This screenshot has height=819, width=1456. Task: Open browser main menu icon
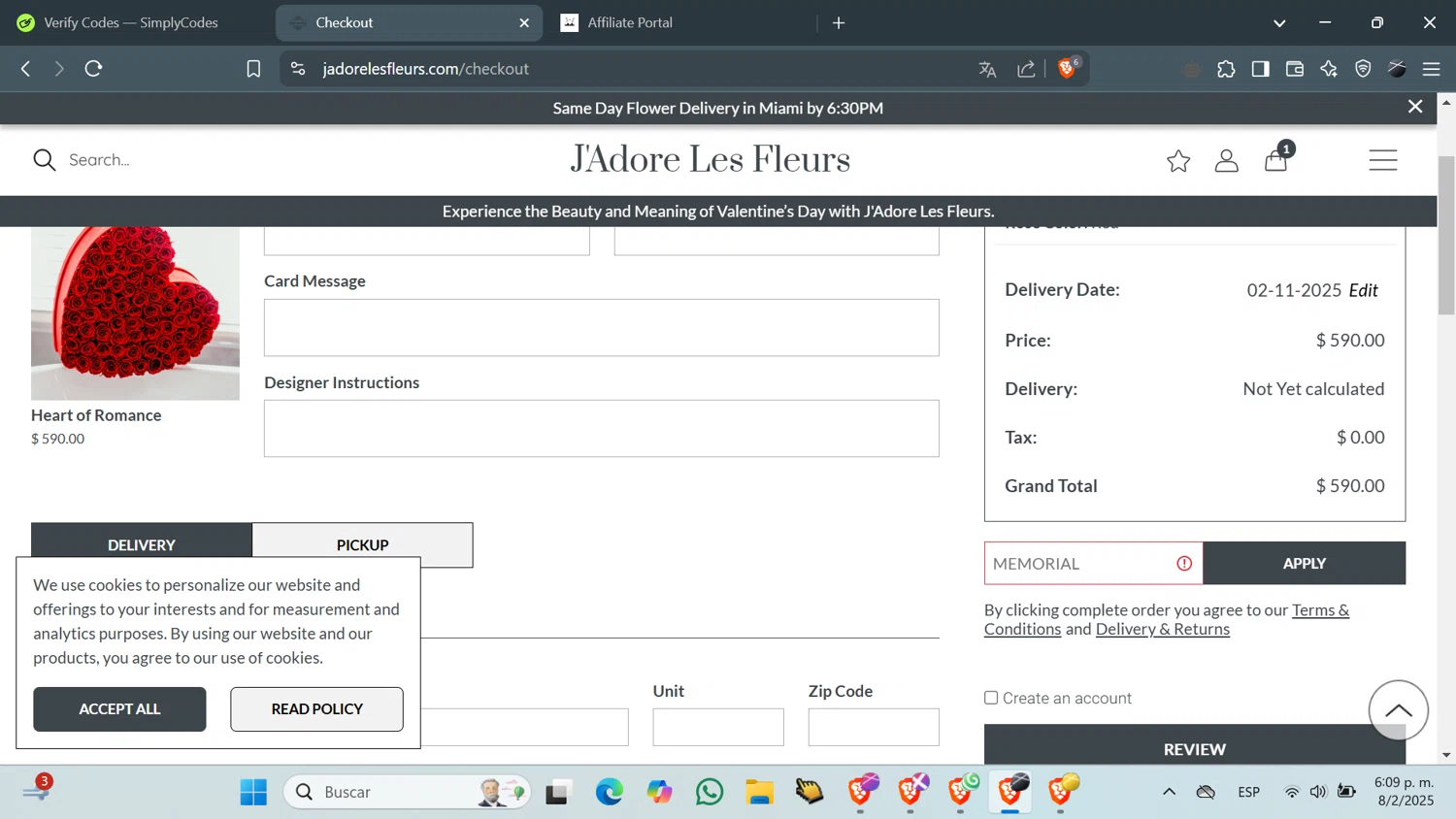click(x=1431, y=69)
